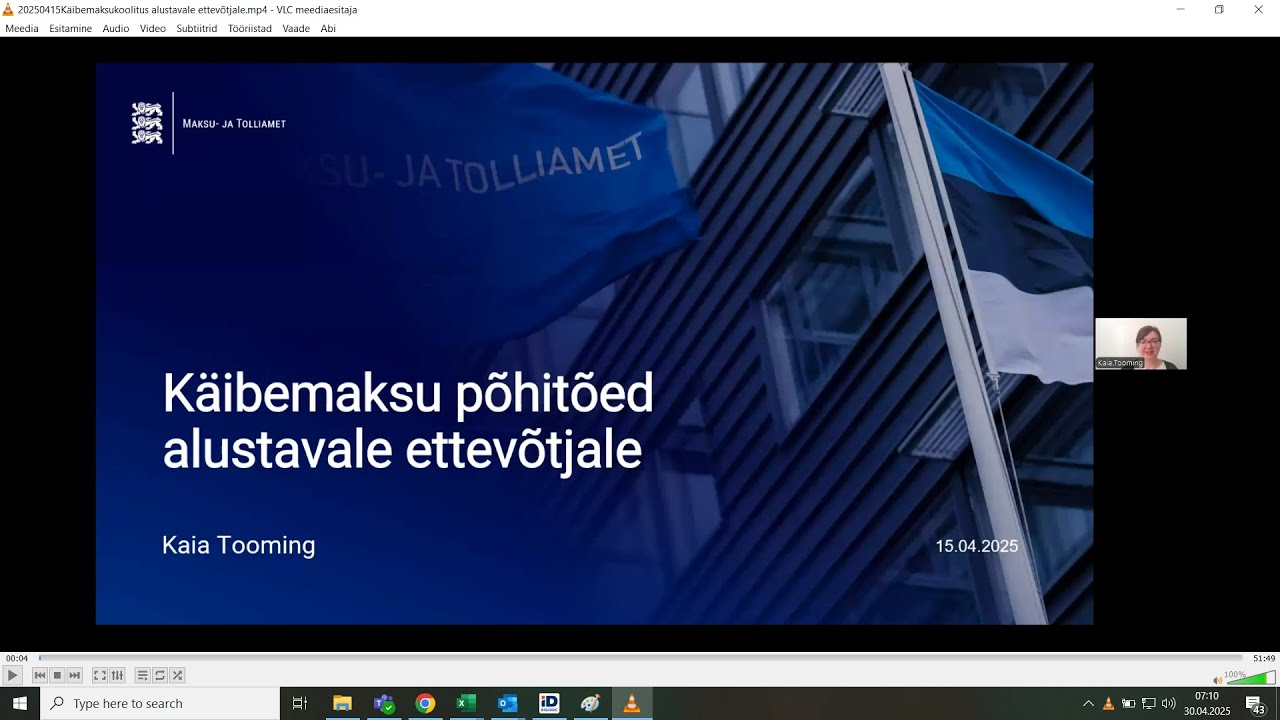Open system volume tray icon

(x=1168, y=704)
